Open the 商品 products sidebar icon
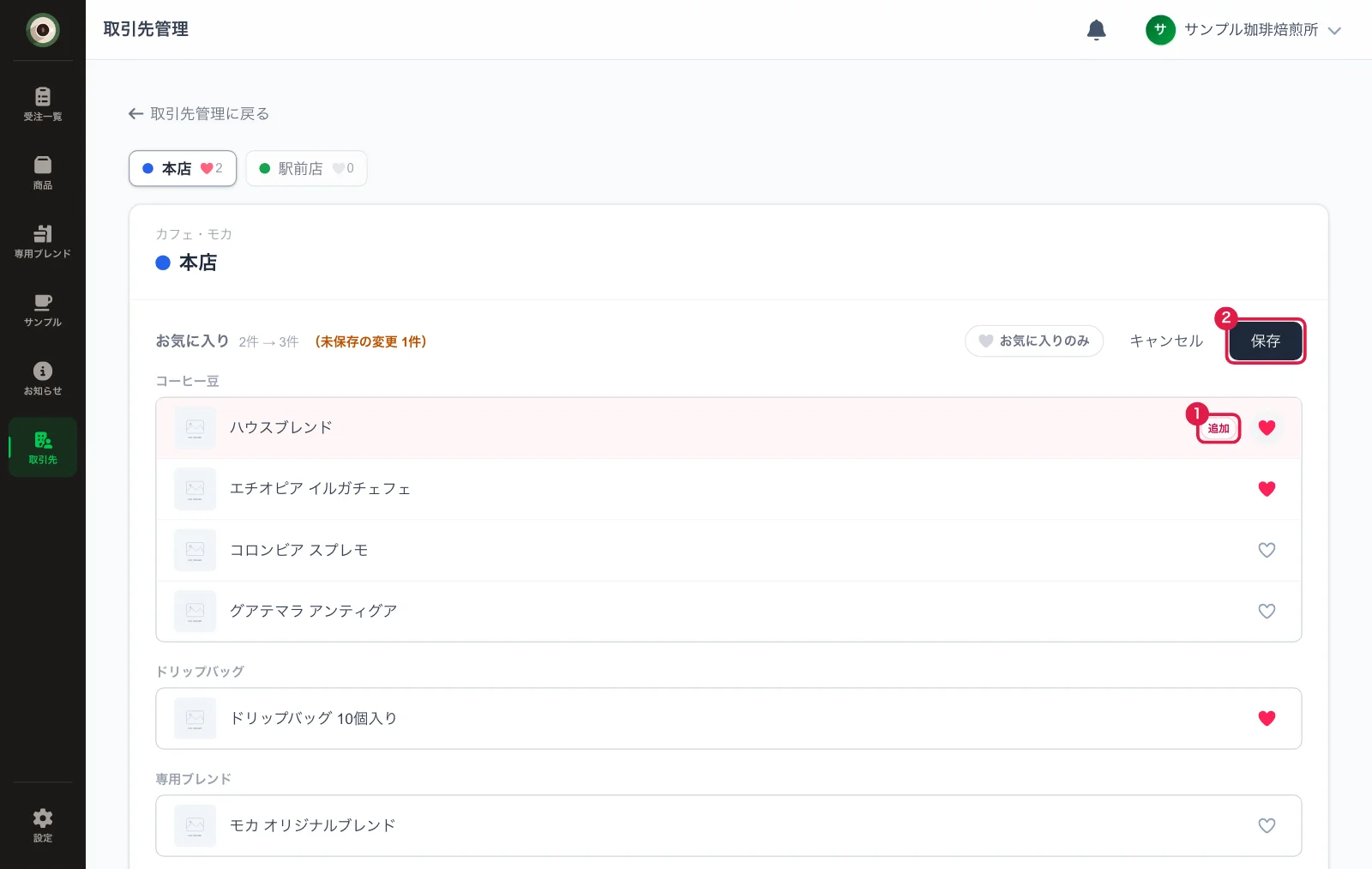Screen dimensions: 1372x869 [43, 172]
